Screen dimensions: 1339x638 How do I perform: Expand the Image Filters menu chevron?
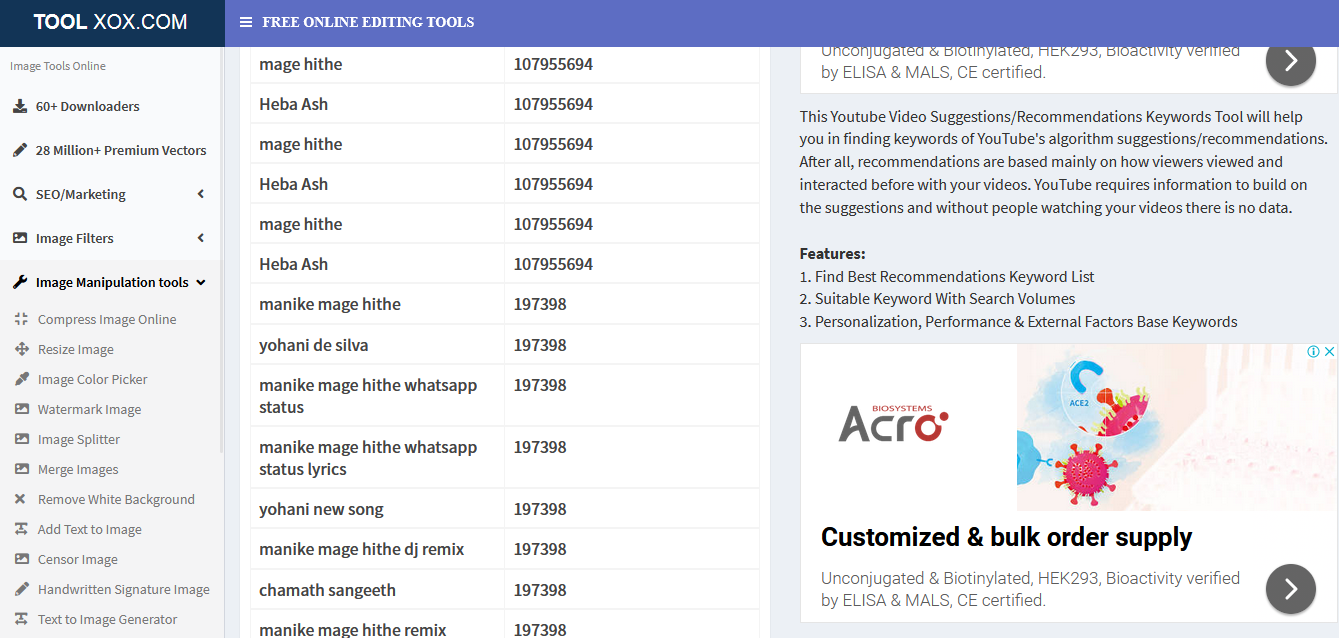click(200, 238)
